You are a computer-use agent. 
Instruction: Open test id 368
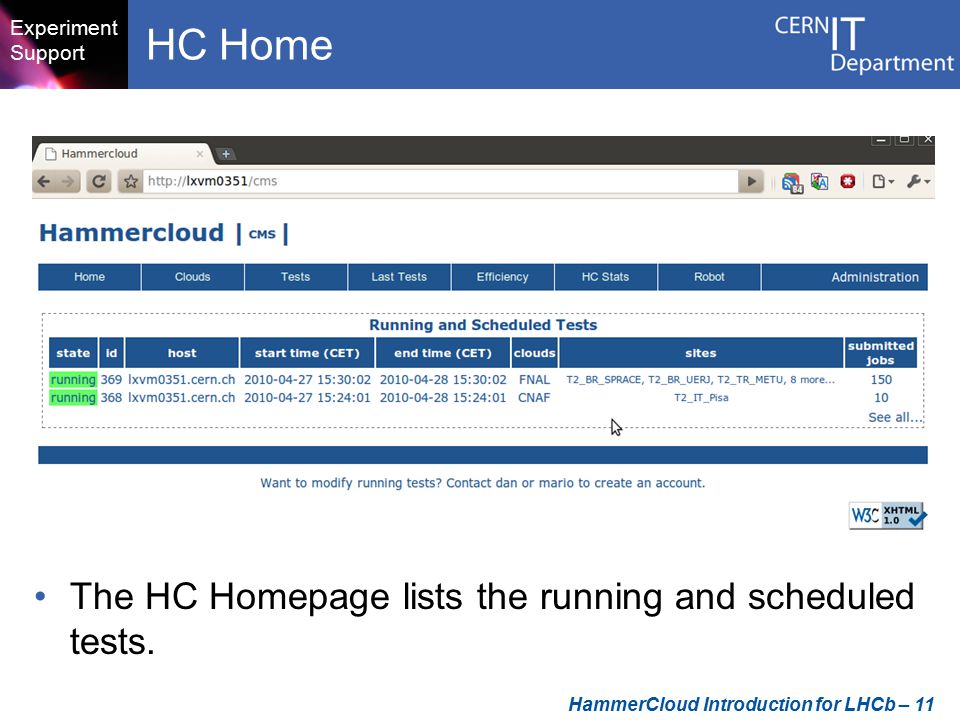[111, 398]
